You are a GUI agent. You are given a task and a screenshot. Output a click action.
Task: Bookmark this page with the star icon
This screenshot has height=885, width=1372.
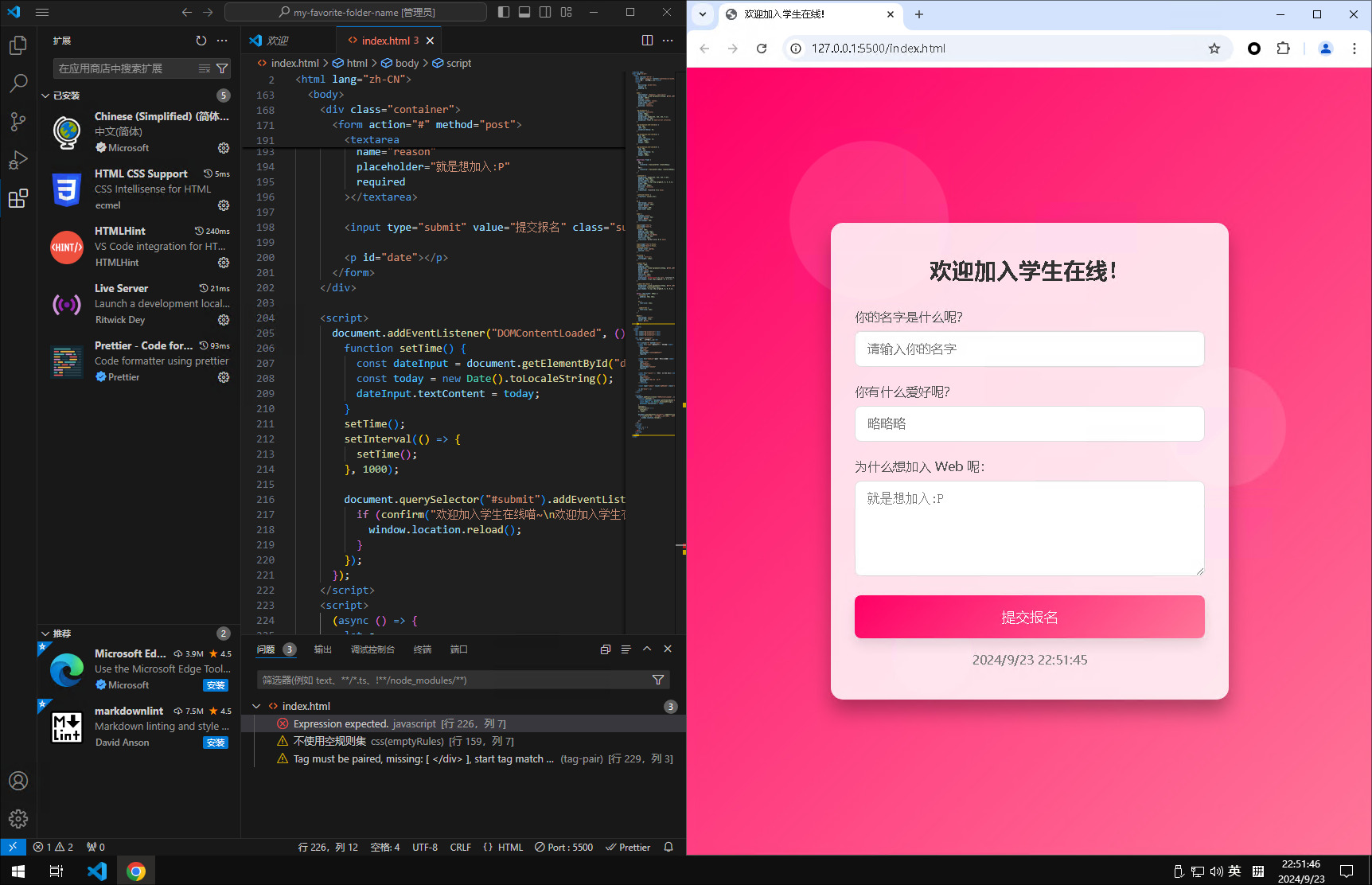[x=1214, y=49]
